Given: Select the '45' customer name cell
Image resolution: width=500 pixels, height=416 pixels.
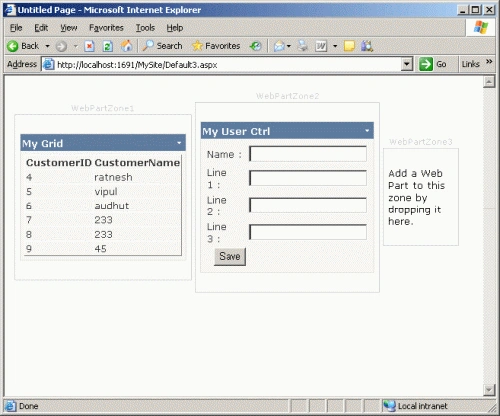Looking at the screenshot, I should pos(100,249).
